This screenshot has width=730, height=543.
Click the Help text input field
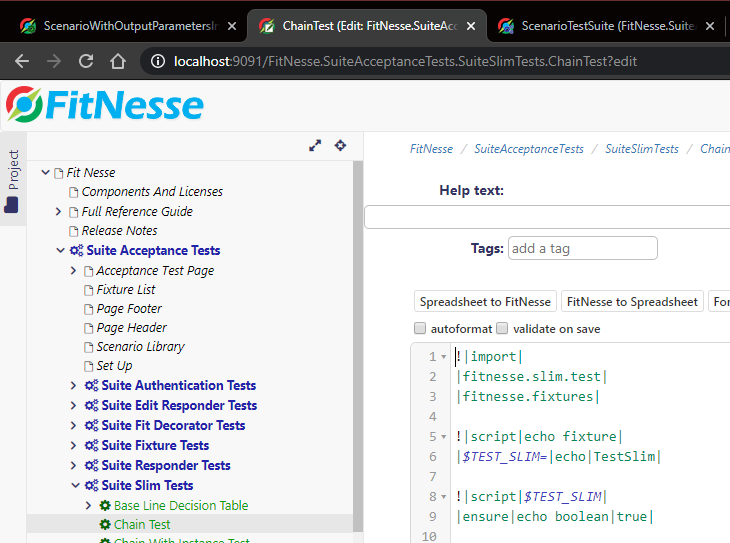pos(547,217)
